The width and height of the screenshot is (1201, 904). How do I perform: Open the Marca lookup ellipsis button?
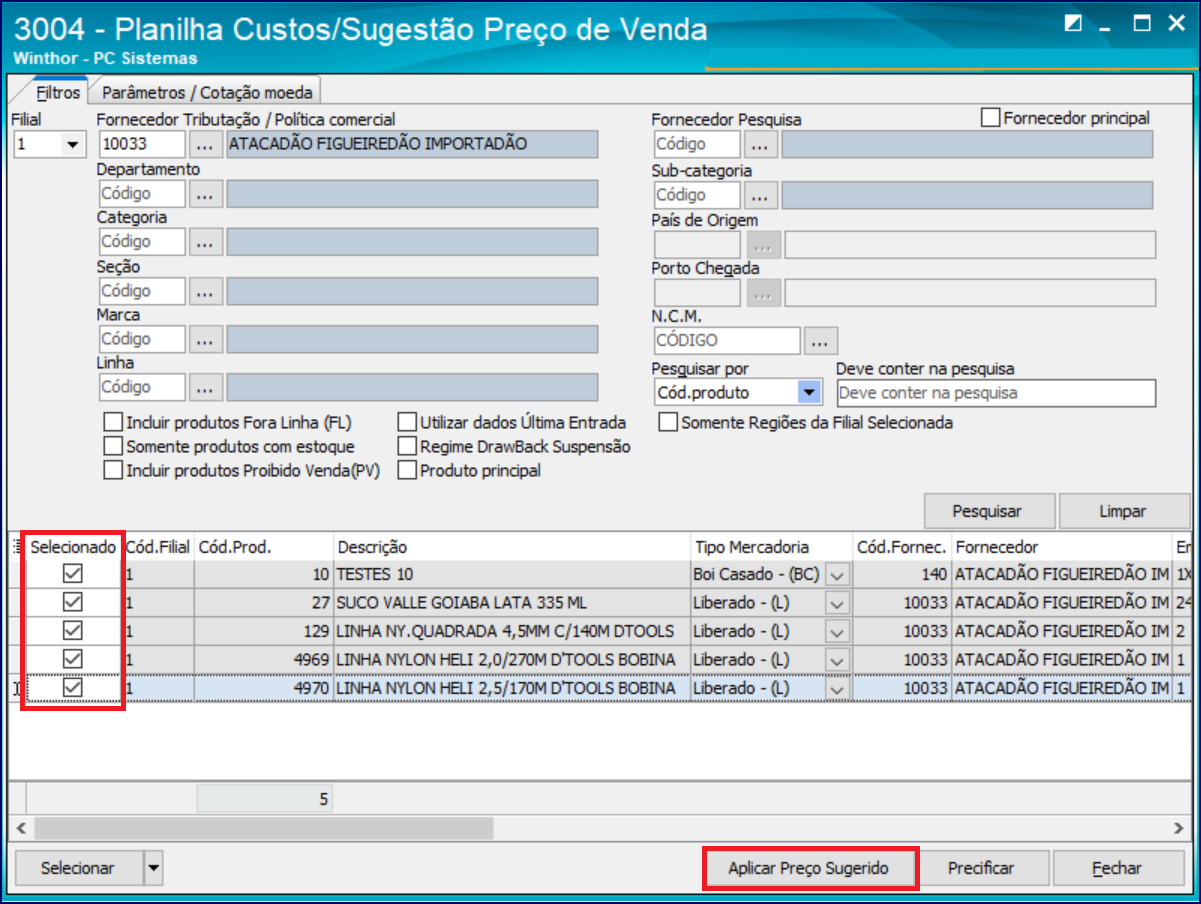205,339
